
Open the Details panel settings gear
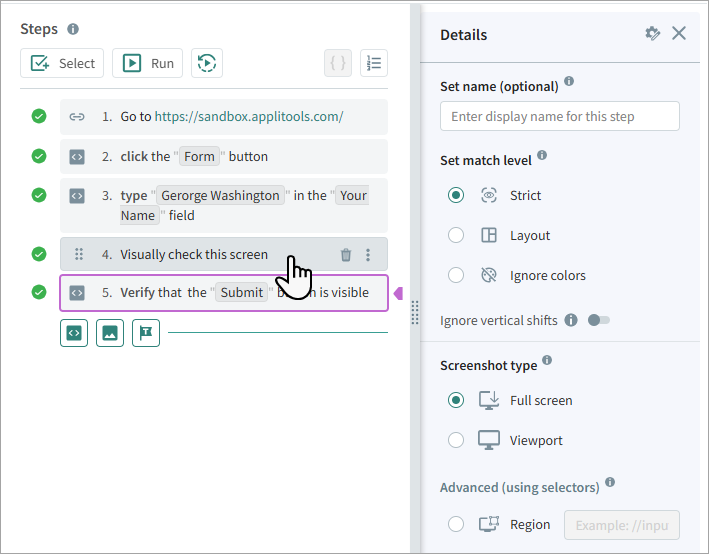(x=653, y=34)
